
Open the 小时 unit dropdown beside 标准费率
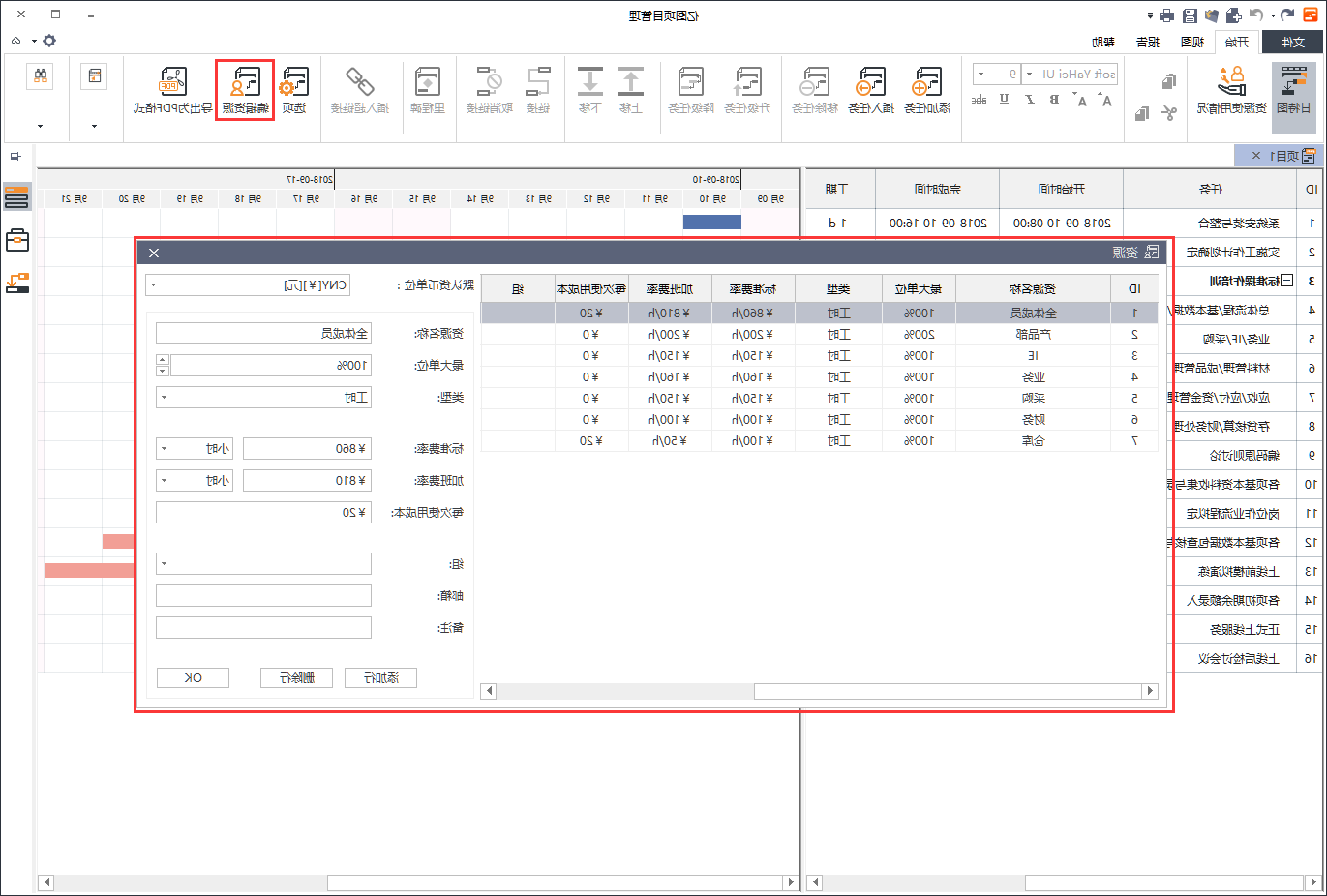pyautogui.click(x=194, y=449)
